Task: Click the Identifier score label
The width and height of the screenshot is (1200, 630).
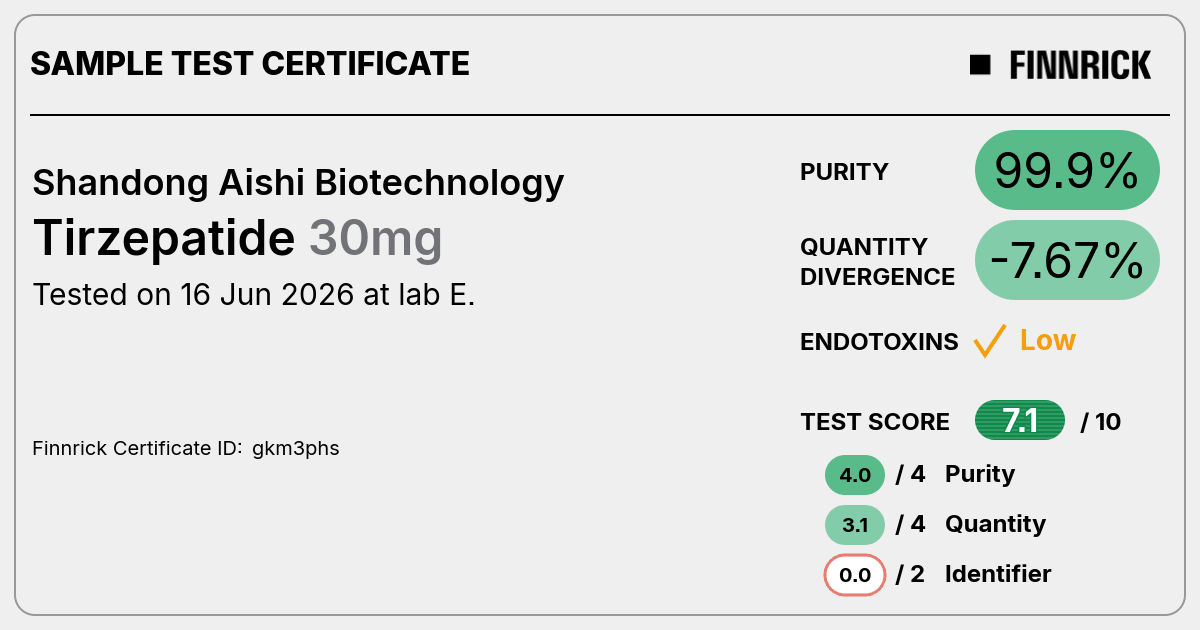Action: [998, 574]
